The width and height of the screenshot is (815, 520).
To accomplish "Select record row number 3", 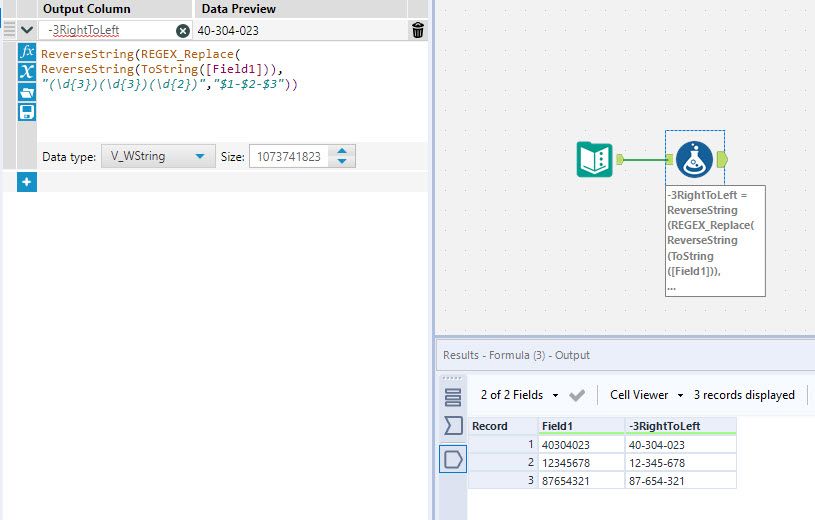I will 503,480.
